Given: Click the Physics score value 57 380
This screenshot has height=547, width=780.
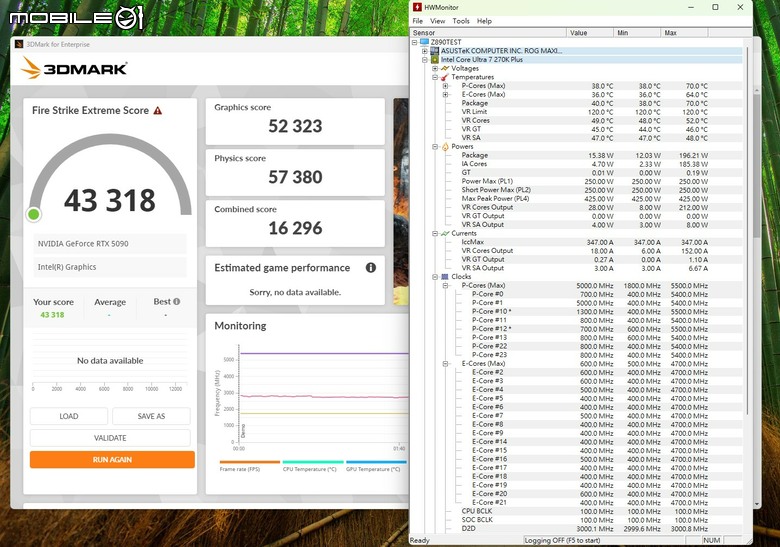Looking at the screenshot, I should [x=295, y=177].
